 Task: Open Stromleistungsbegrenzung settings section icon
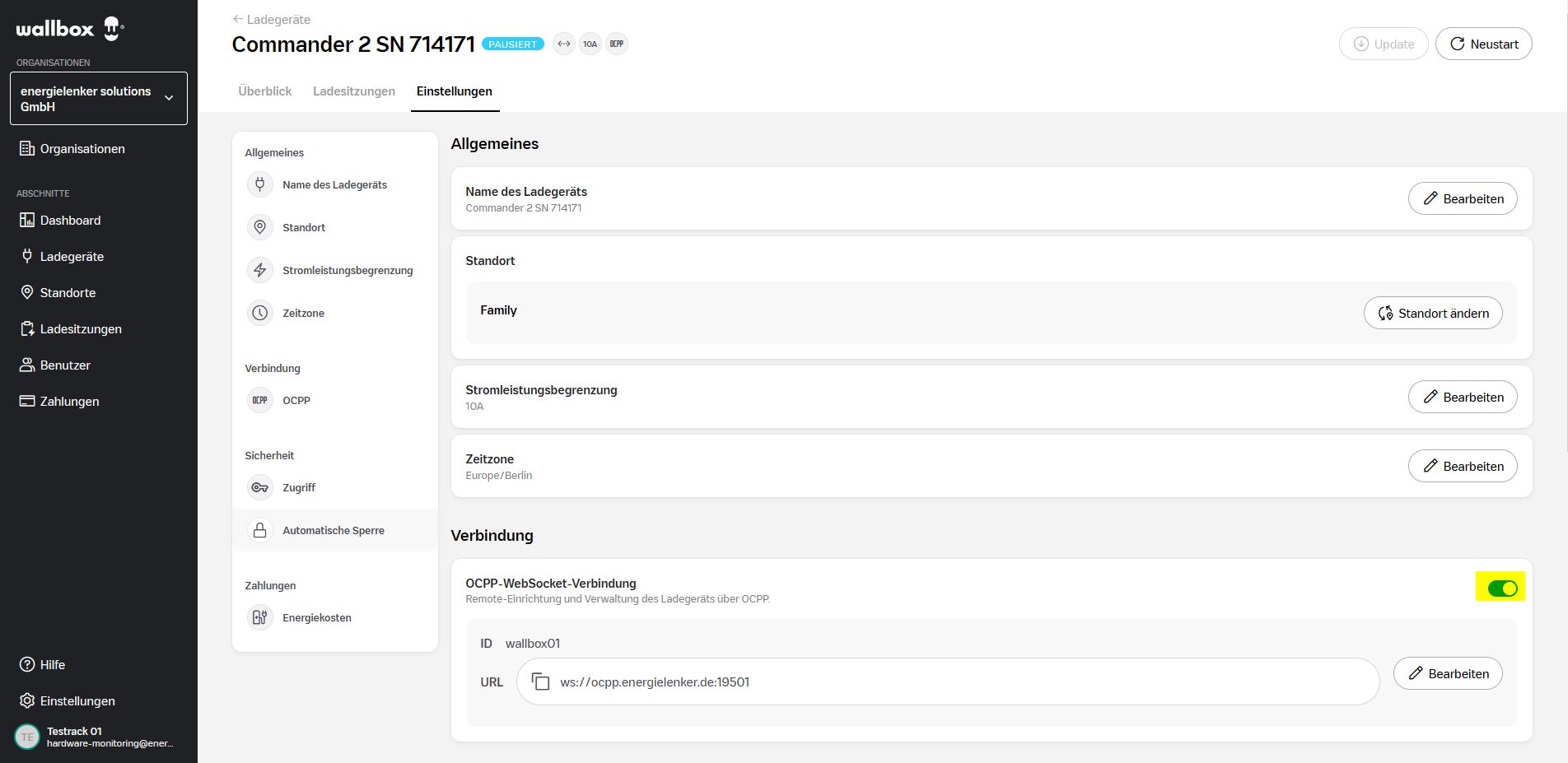260,270
